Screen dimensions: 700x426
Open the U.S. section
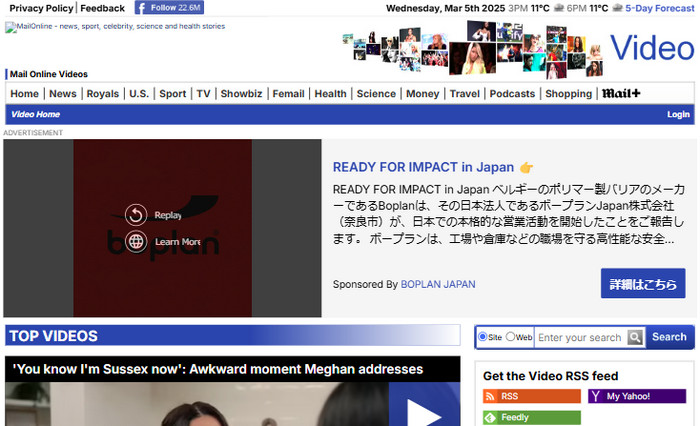(x=139, y=94)
